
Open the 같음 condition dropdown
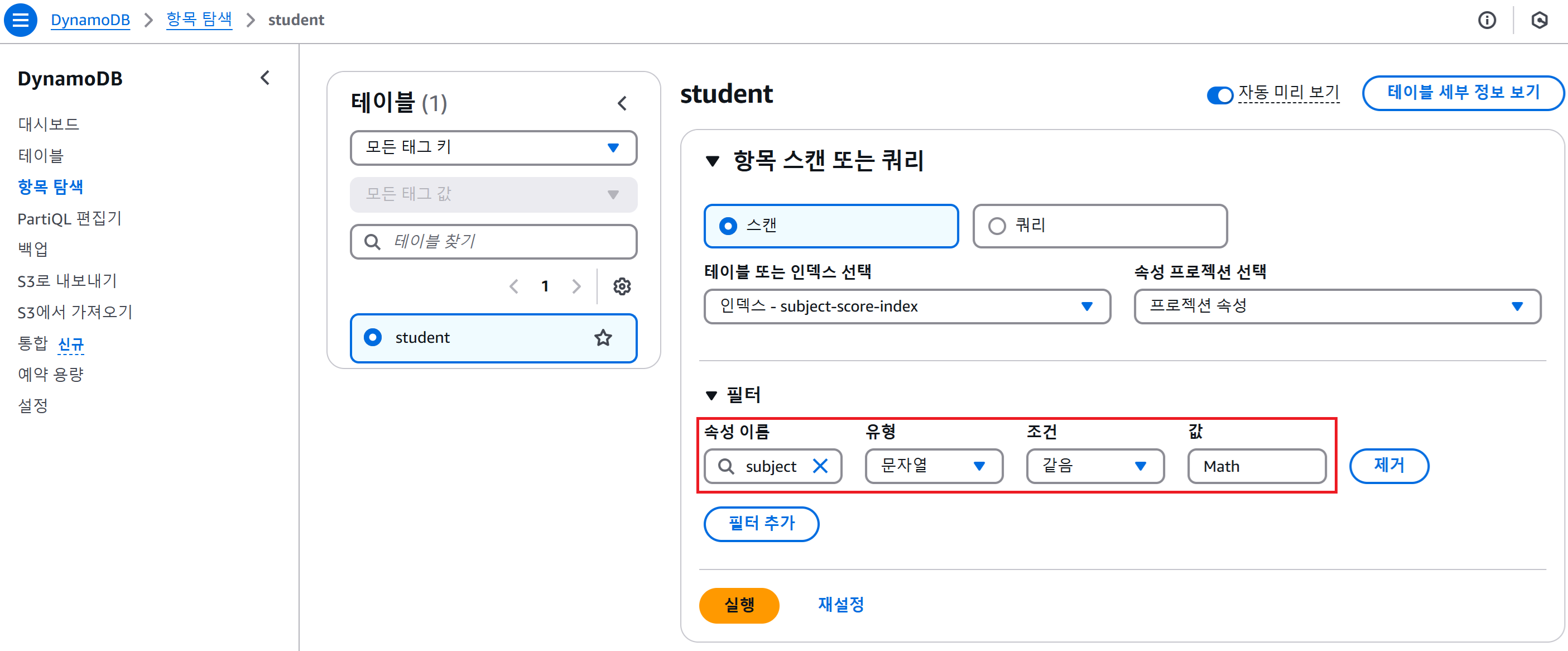point(1094,467)
